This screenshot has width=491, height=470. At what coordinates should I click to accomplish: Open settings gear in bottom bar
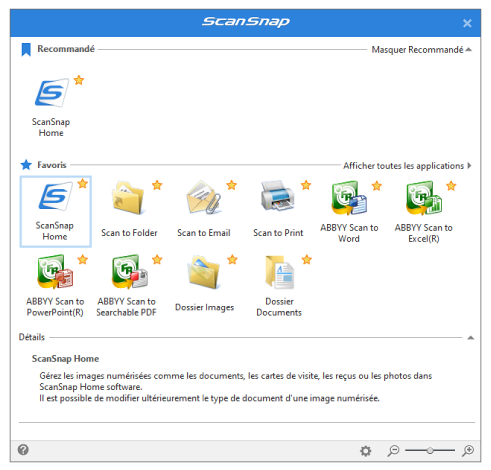pyautogui.click(x=366, y=451)
